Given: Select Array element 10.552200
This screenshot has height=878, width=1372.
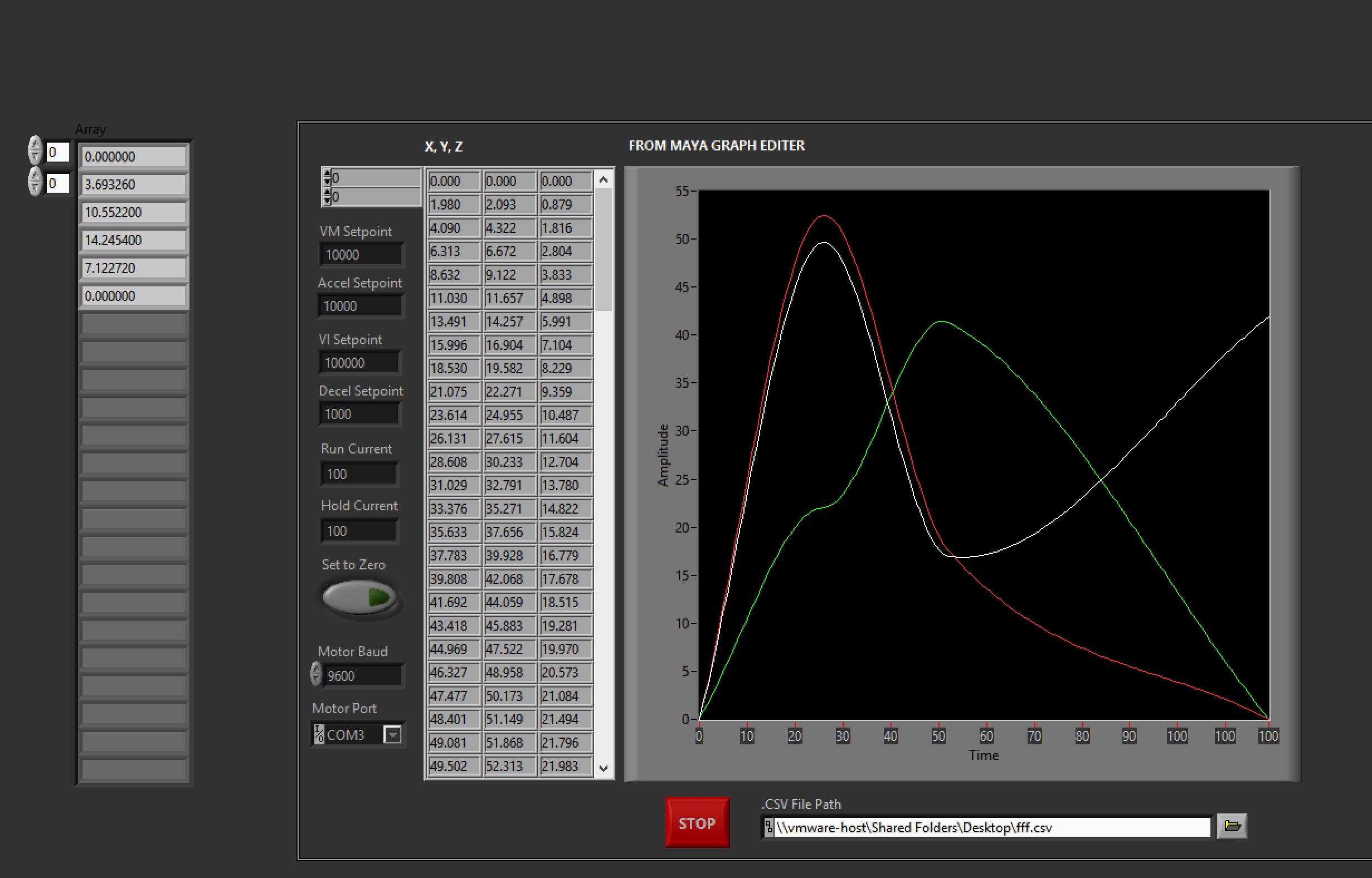Looking at the screenshot, I should click(133, 212).
